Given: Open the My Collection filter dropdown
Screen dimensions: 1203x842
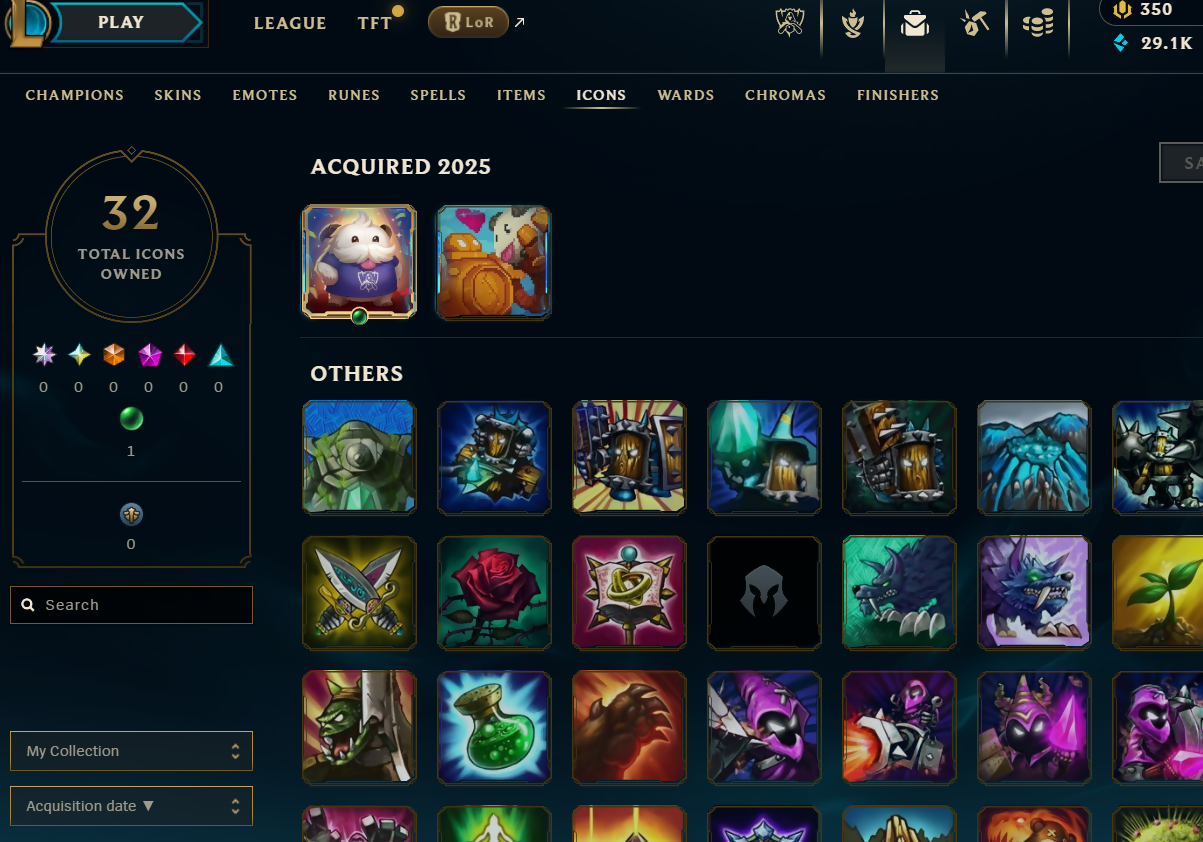Looking at the screenshot, I should (131, 751).
